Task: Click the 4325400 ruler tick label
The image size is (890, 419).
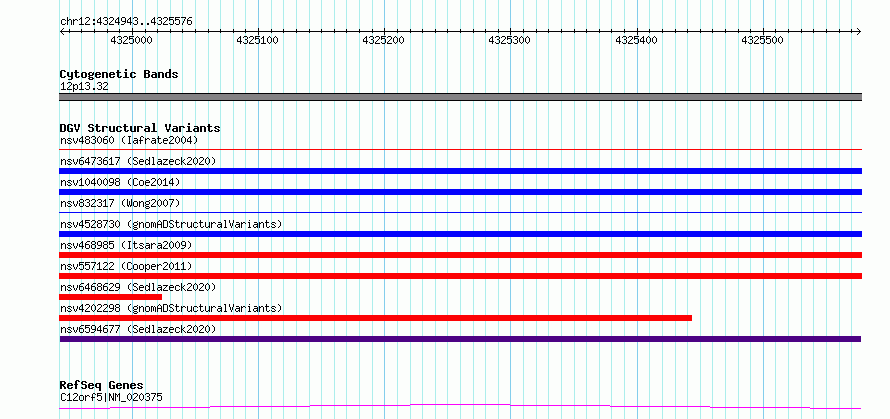Action: [636, 40]
